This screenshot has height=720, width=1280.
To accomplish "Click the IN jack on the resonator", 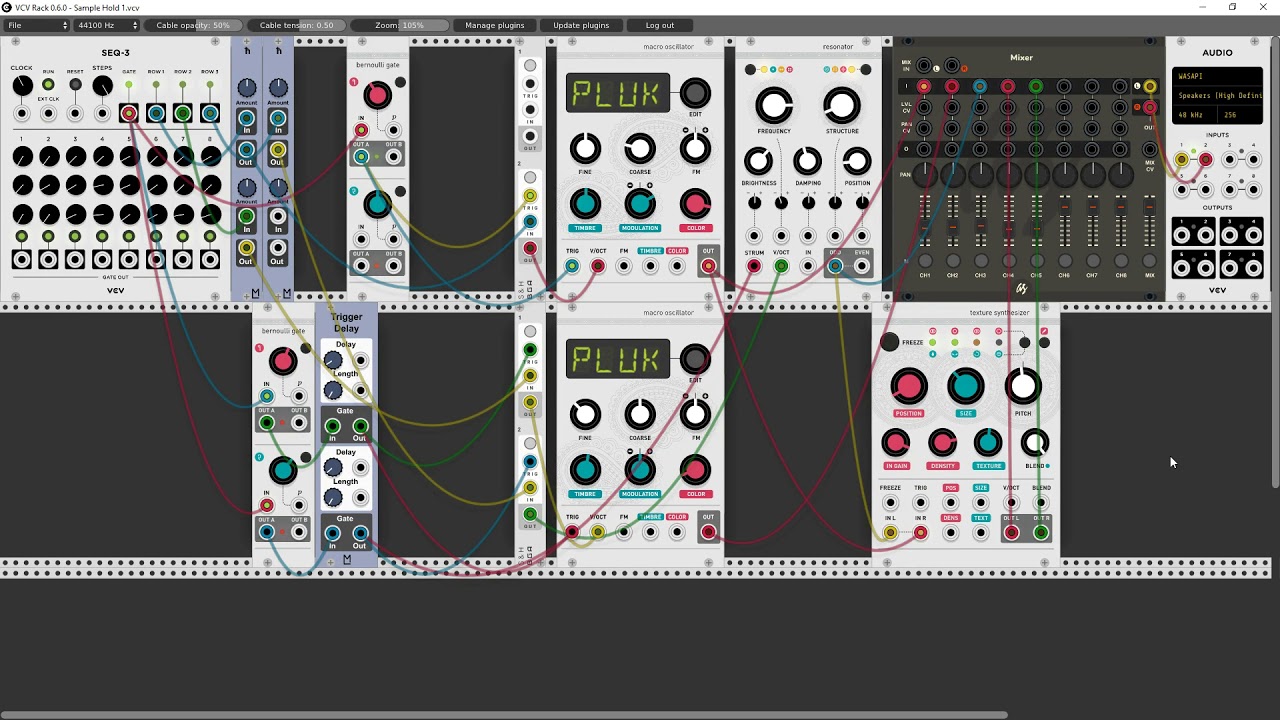I will point(808,266).
